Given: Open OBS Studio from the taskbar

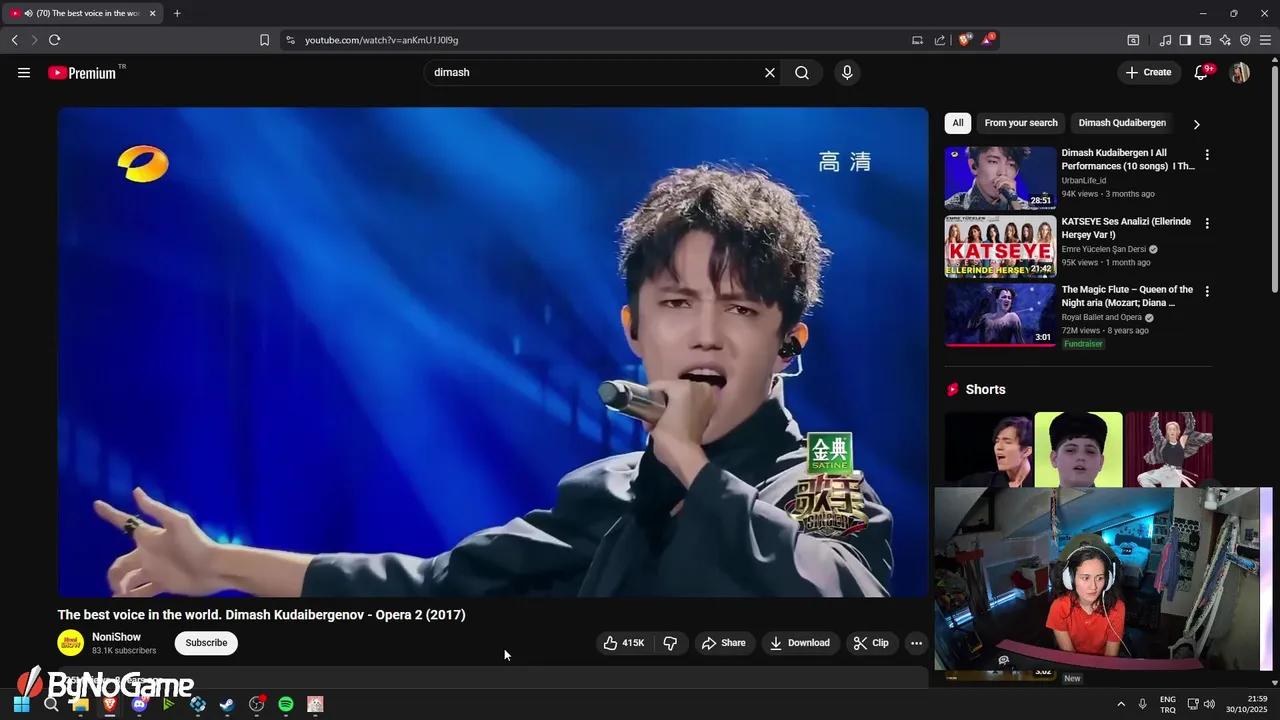Looking at the screenshot, I should click(256, 704).
